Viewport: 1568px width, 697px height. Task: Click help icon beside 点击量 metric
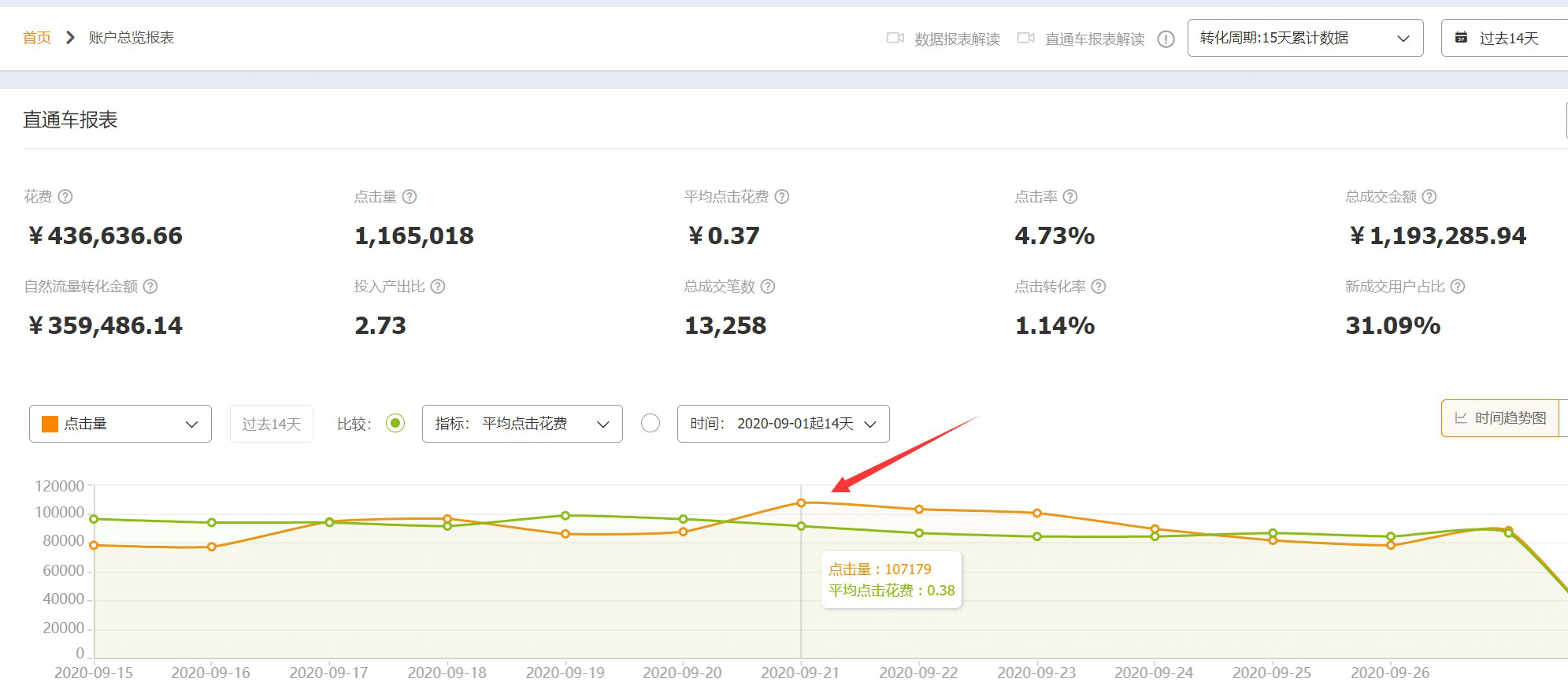410,197
